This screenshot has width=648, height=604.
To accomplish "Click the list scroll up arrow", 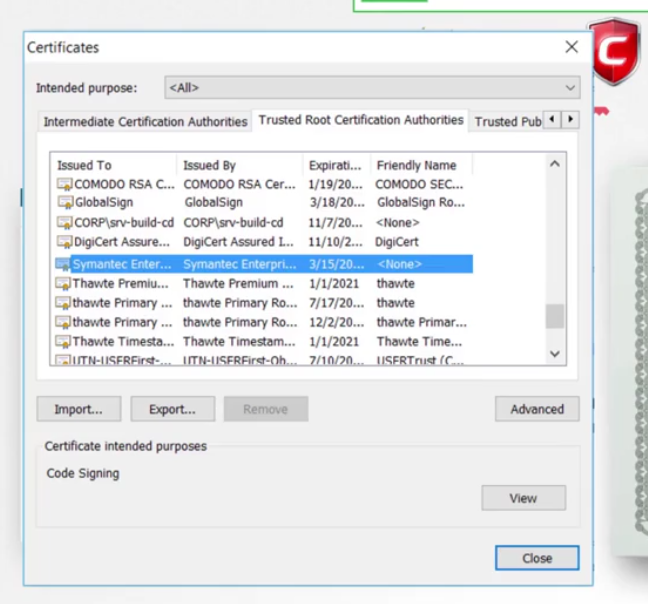I will pos(555,164).
